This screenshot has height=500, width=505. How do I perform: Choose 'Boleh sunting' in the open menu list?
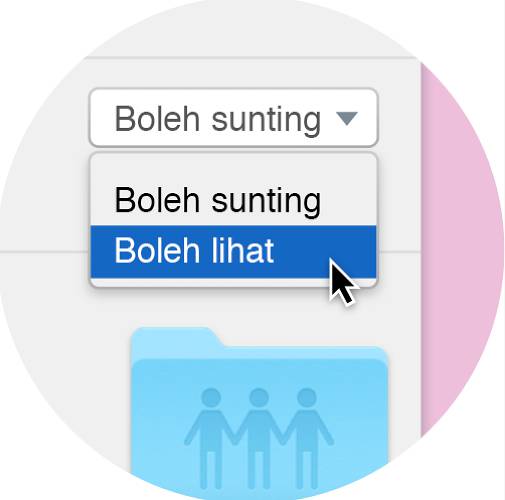point(217,200)
